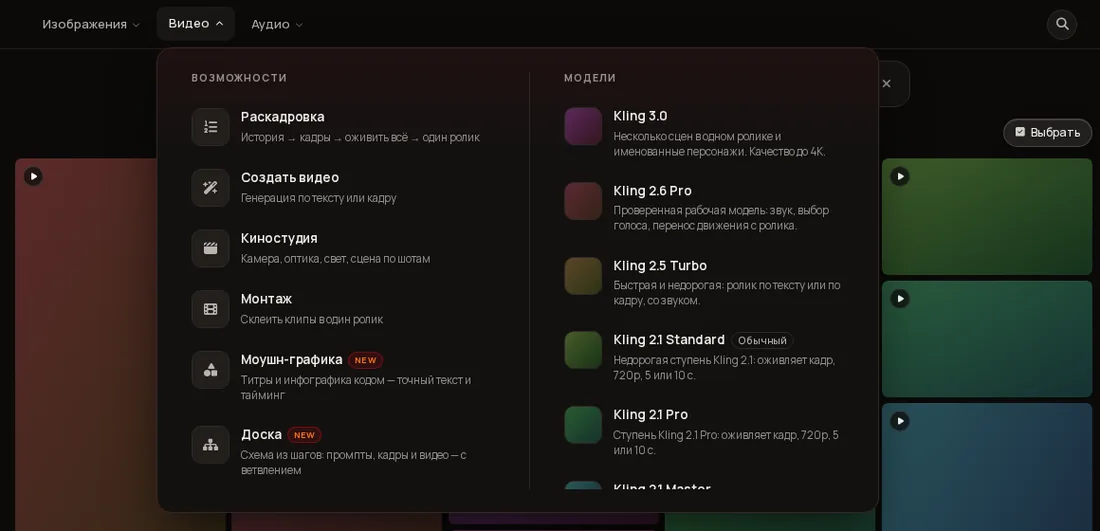Click text 'Склеить клипы в один ролик'
This screenshot has height=531, width=1100.
click(x=311, y=319)
